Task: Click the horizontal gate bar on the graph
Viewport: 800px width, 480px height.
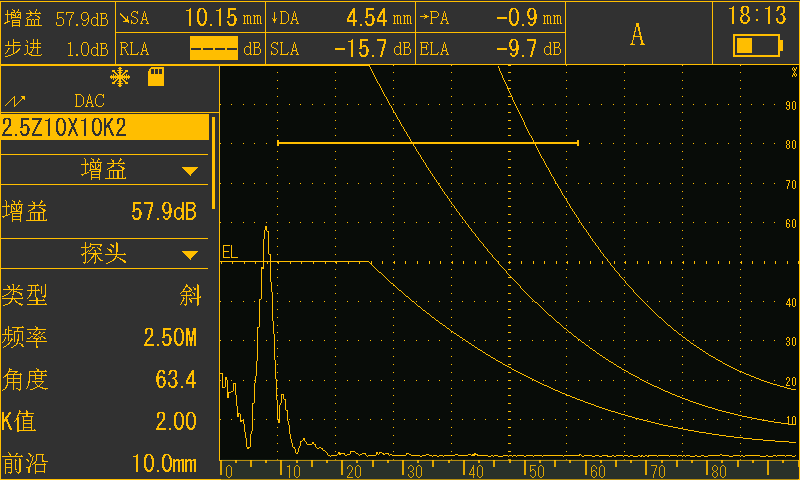Action: pyautogui.click(x=428, y=143)
